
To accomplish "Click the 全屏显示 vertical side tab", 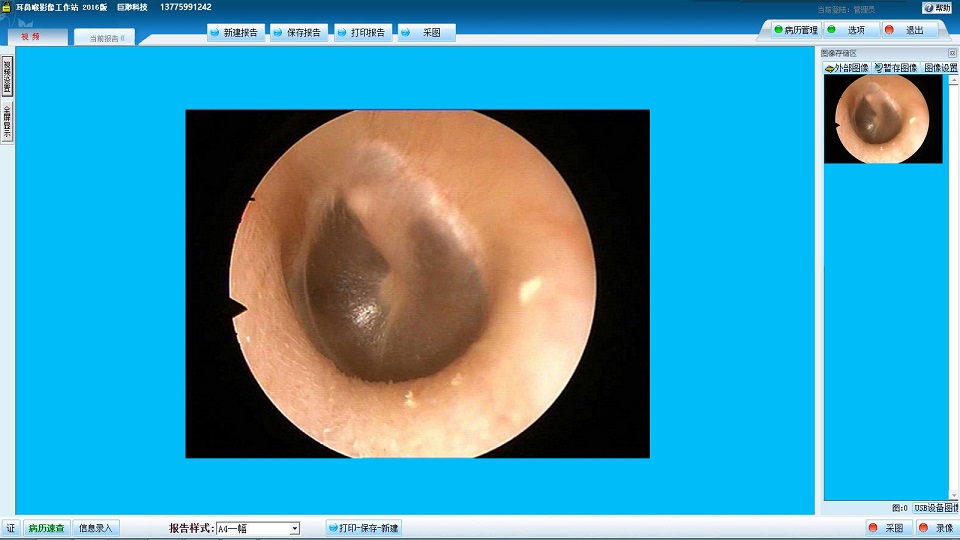I will pos(7,121).
